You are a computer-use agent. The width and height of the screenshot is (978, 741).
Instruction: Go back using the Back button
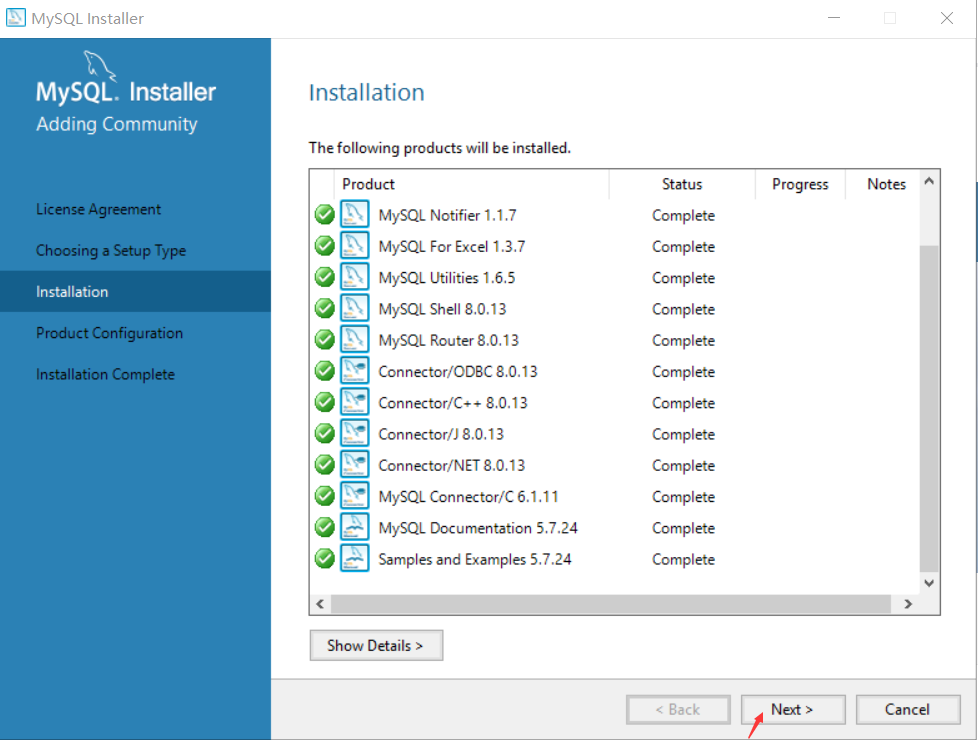coord(678,709)
